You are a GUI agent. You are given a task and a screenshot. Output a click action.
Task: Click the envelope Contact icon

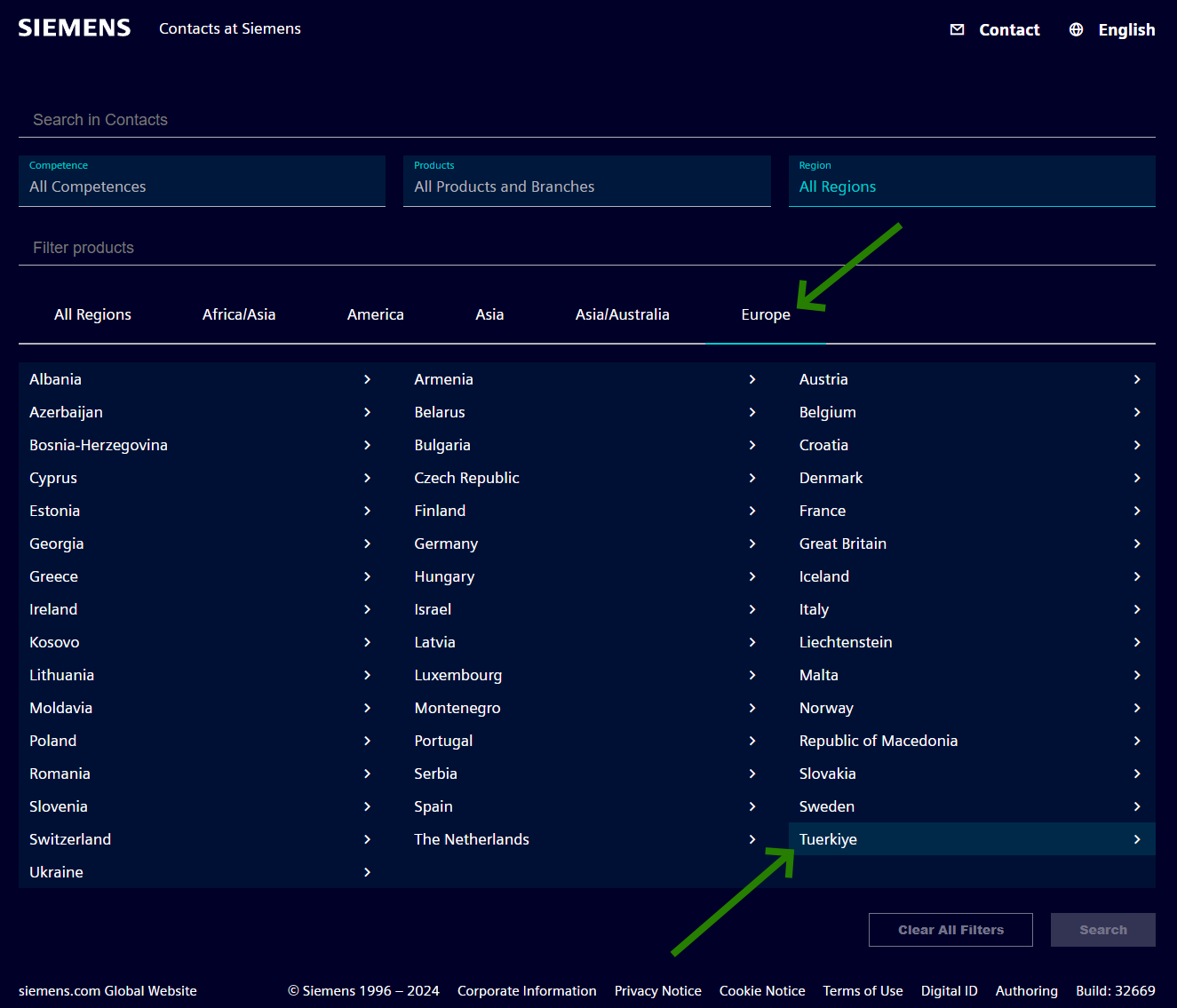point(957,29)
